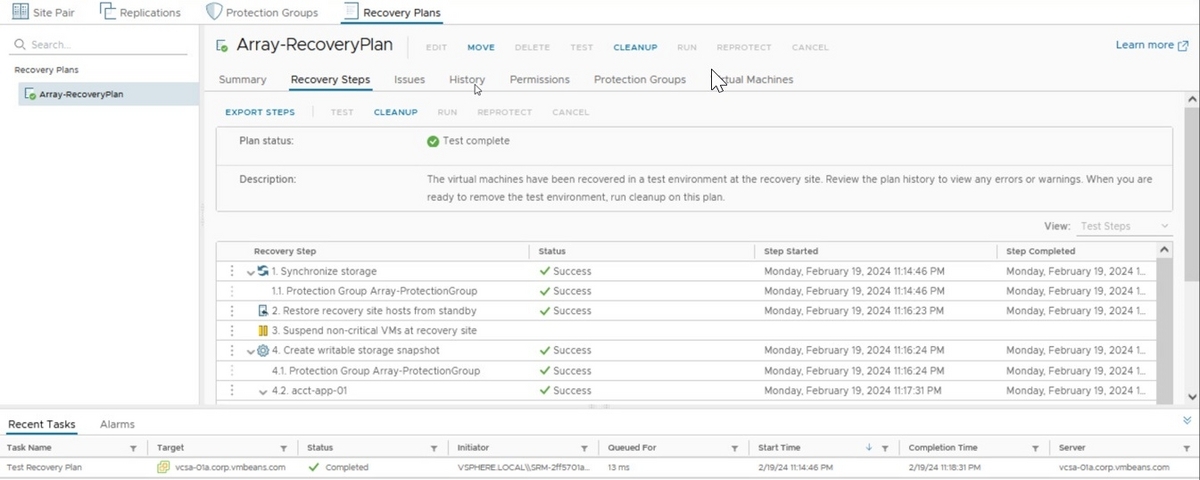Click the Restore recovery site hosts icon
1200x480 pixels.
[263, 311]
